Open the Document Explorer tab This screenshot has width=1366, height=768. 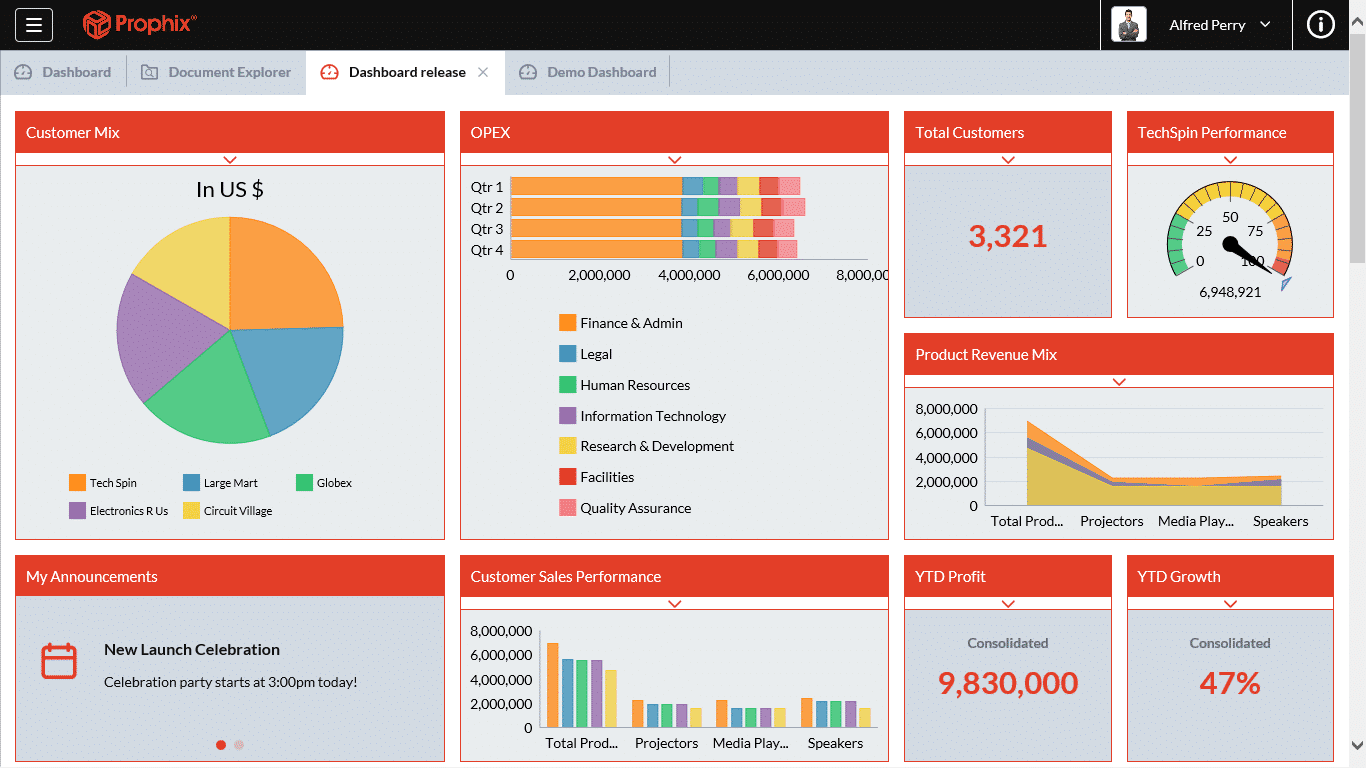click(217, 72)
